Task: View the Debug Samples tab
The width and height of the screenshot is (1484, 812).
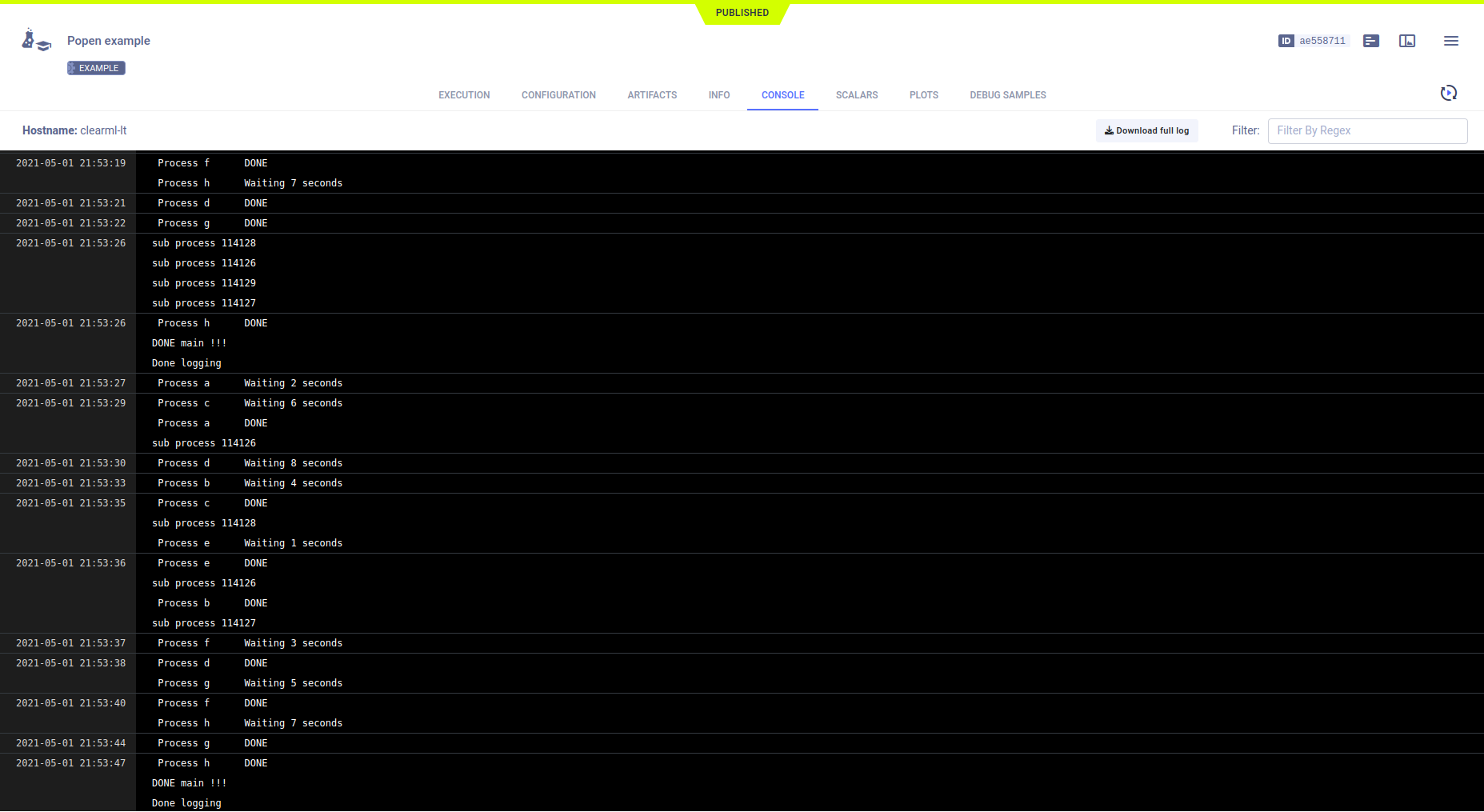Action: [1007, 95]
